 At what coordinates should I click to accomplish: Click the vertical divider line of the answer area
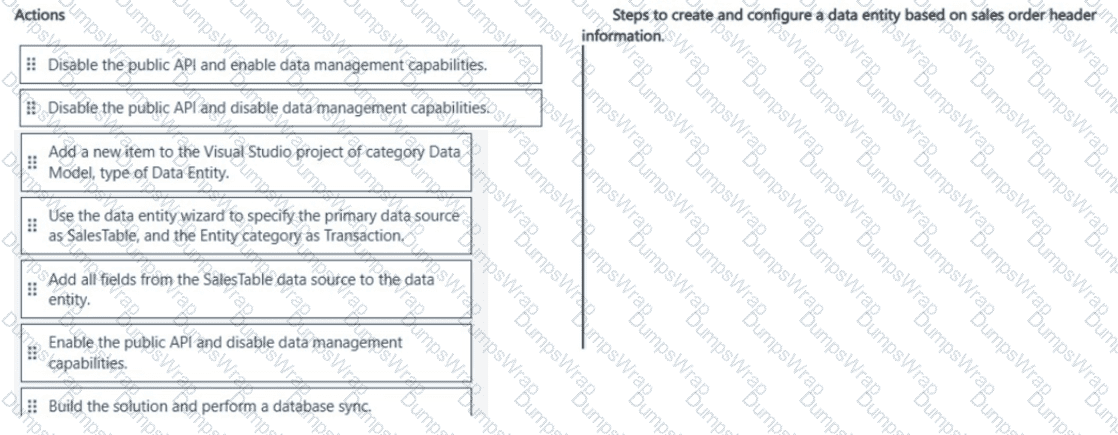[584, 196]
